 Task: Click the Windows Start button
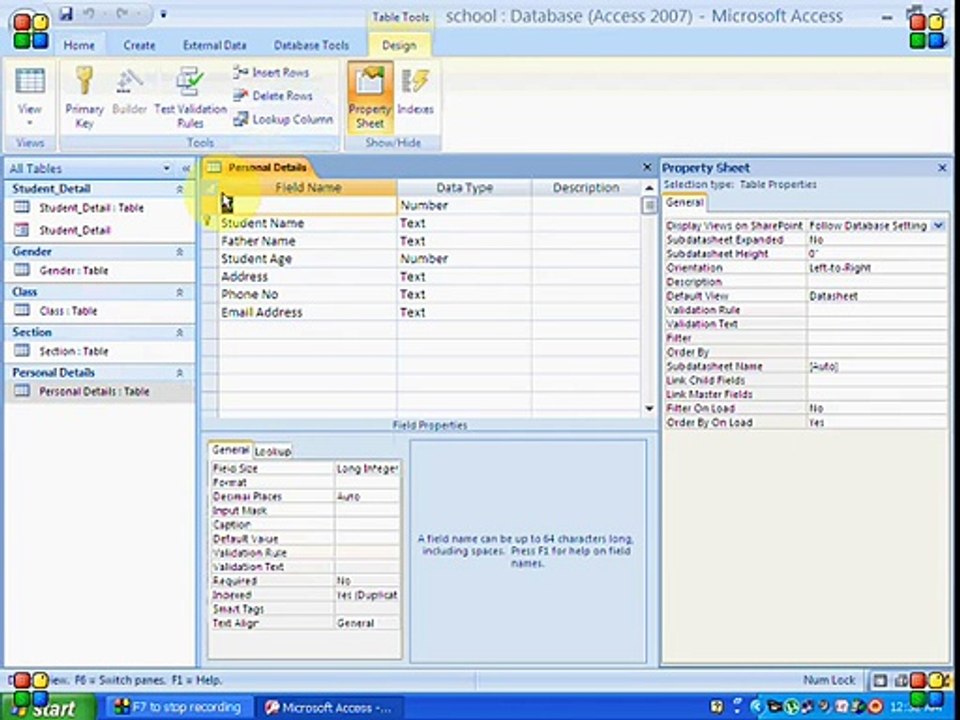tap(48, 707)
